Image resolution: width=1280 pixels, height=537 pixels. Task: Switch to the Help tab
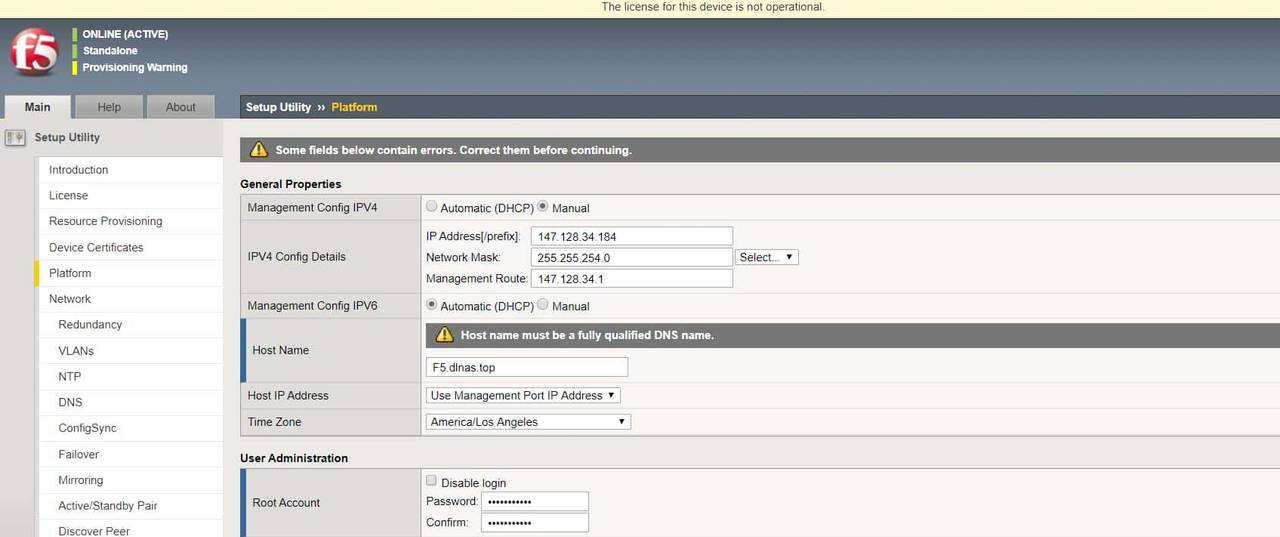click(109, 107)
